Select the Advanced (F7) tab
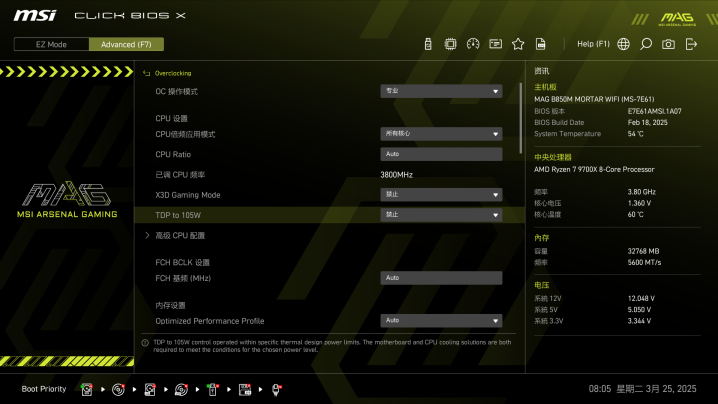 point(126,44)
